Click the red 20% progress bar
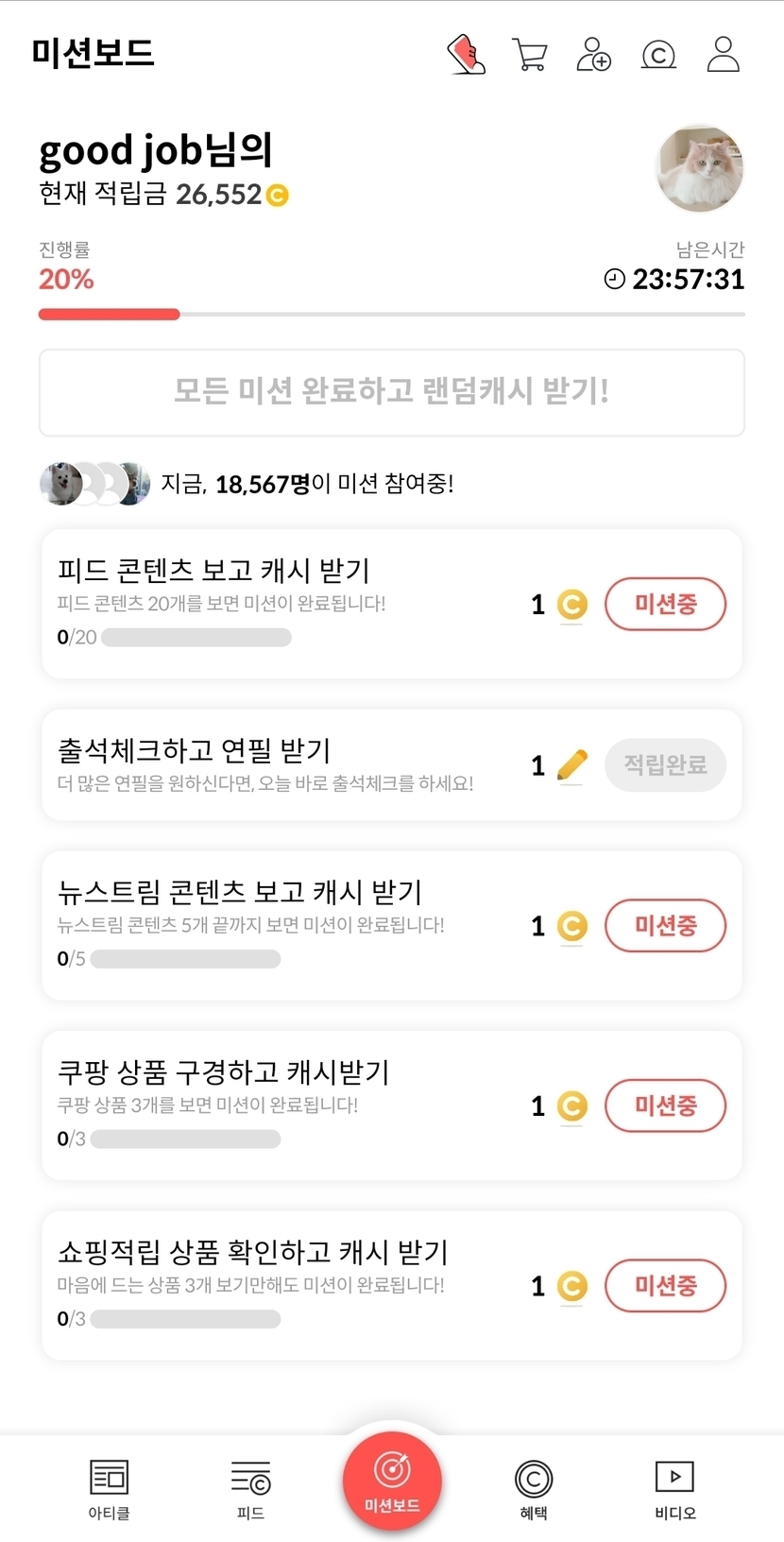Viewport: 784px width, 1542px height. click(109, 315)
